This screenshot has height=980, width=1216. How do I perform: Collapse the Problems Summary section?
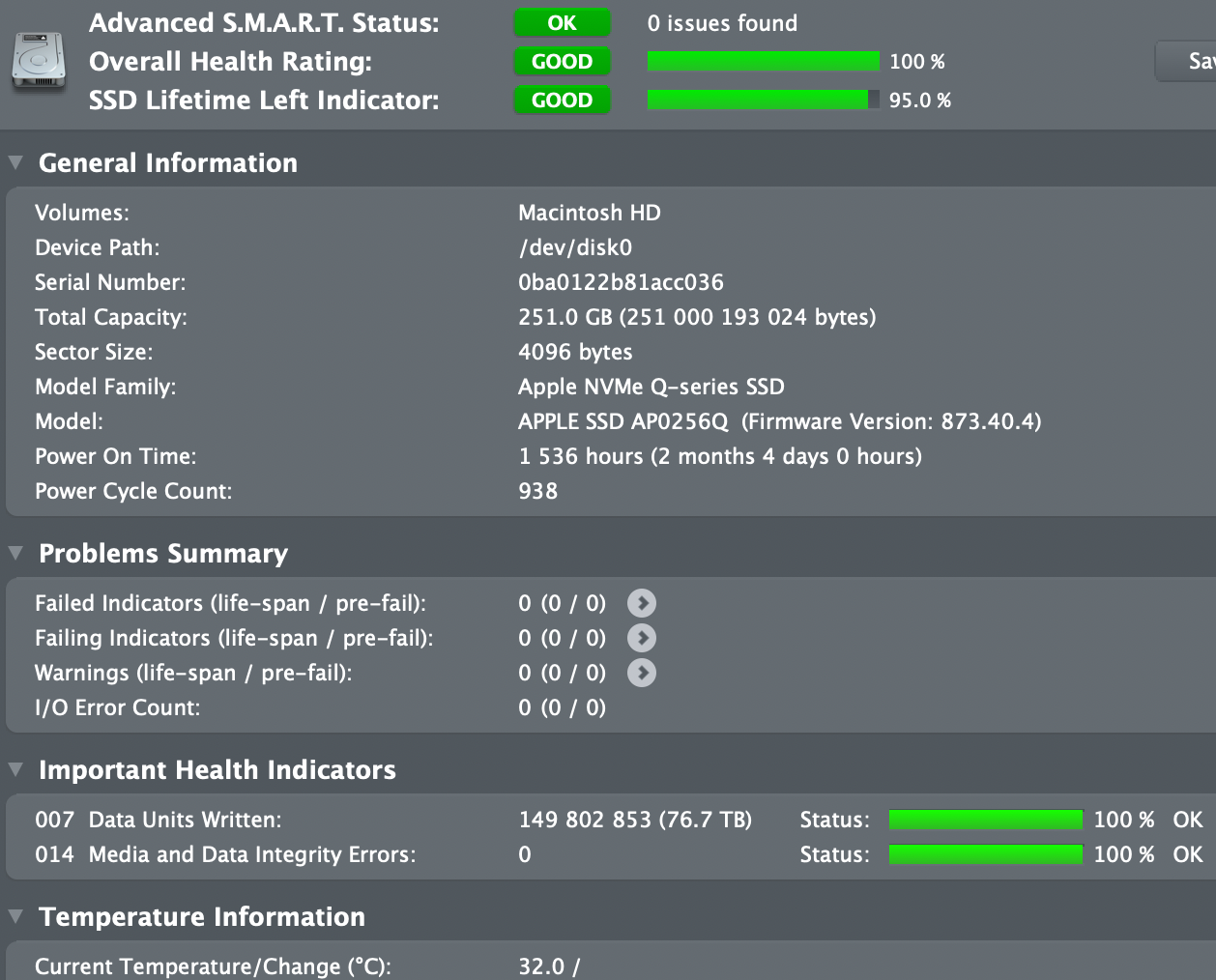tap(15, 553)
